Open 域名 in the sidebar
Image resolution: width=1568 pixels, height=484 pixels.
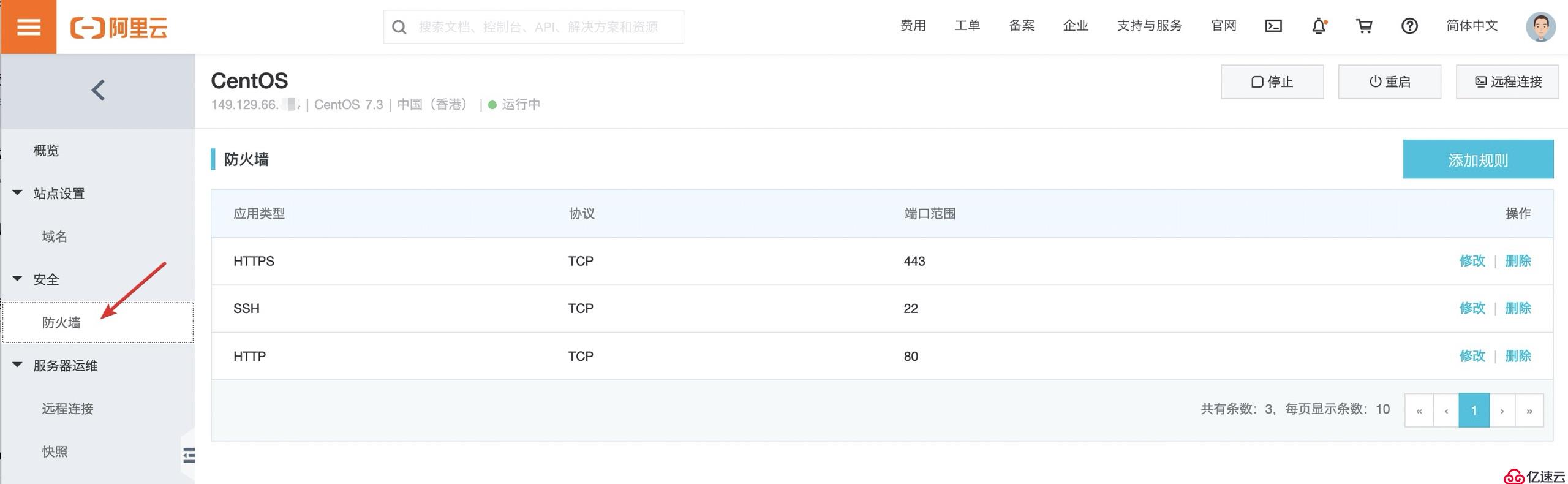pos(55,236)
